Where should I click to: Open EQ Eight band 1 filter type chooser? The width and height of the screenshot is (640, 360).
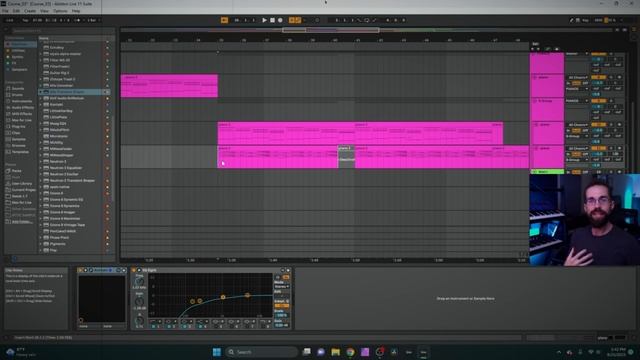[155, 322]
